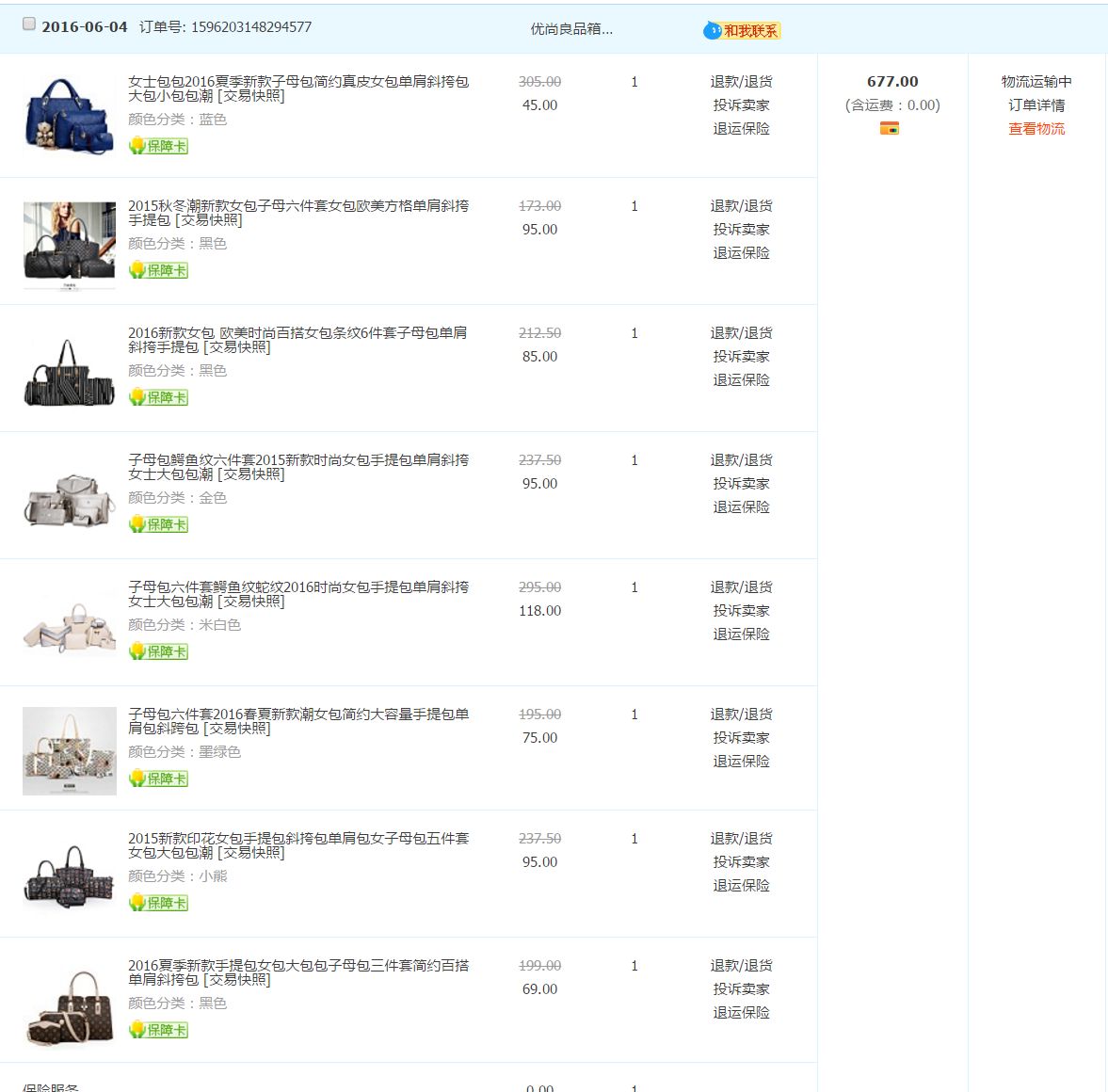Open title 女士包包2016夏季新款子母包
The width and height of the screenshot is (1108, 1092).
point(298,88)
